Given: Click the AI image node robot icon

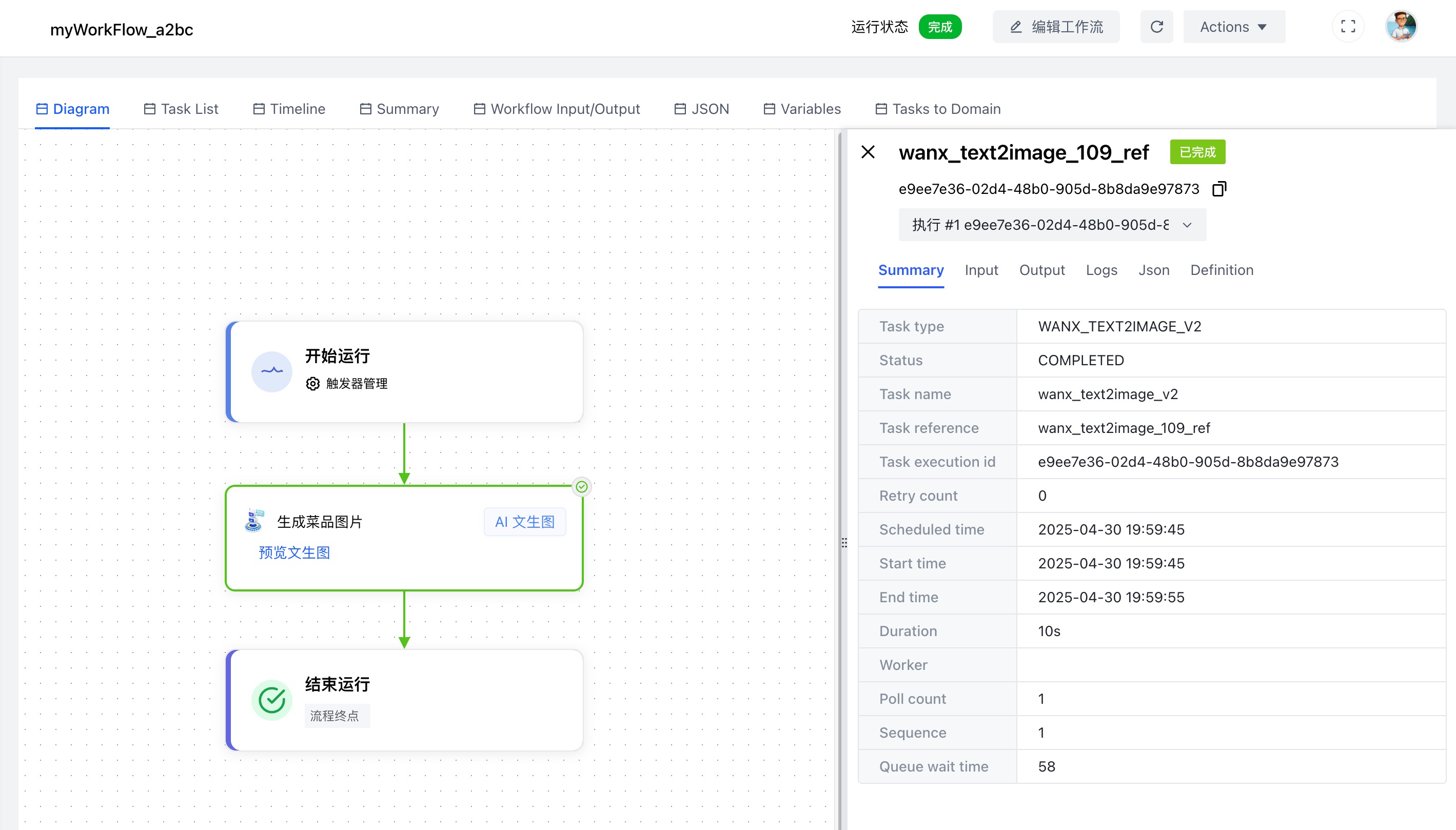Looking at the screenshot, I should point(254,521).
